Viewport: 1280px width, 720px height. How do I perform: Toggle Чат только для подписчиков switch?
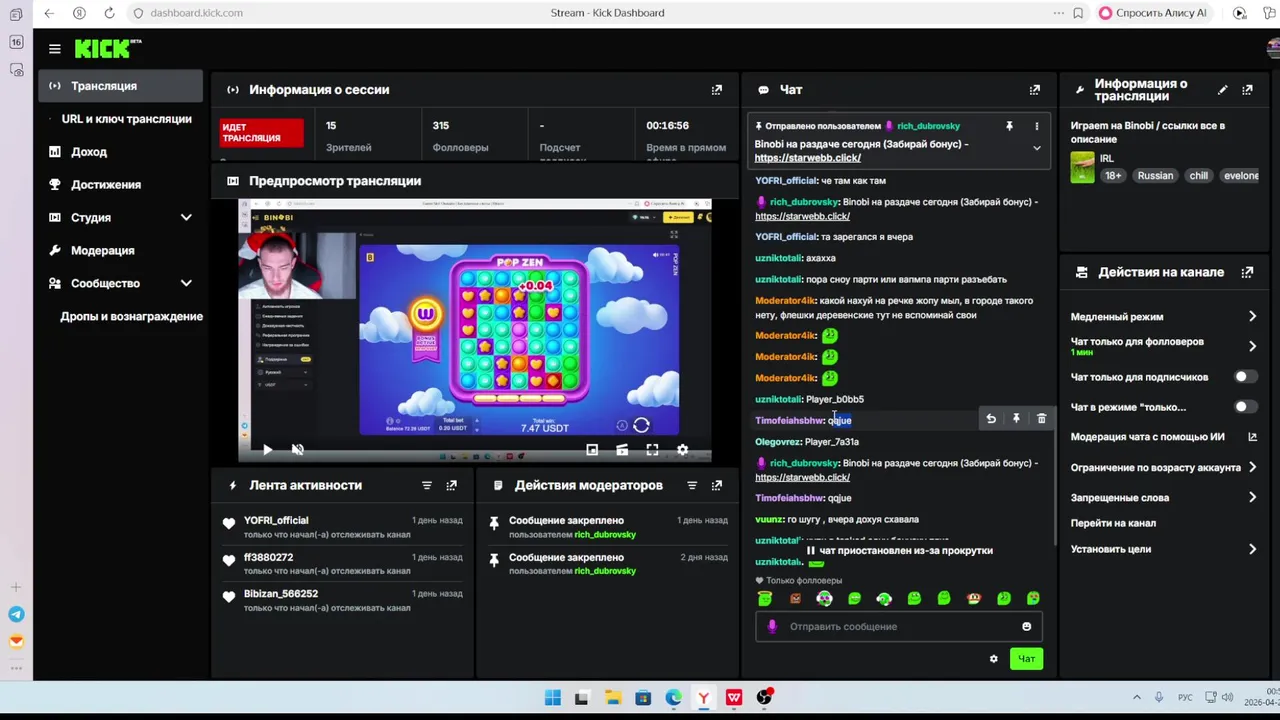[x=1245, y=377]
